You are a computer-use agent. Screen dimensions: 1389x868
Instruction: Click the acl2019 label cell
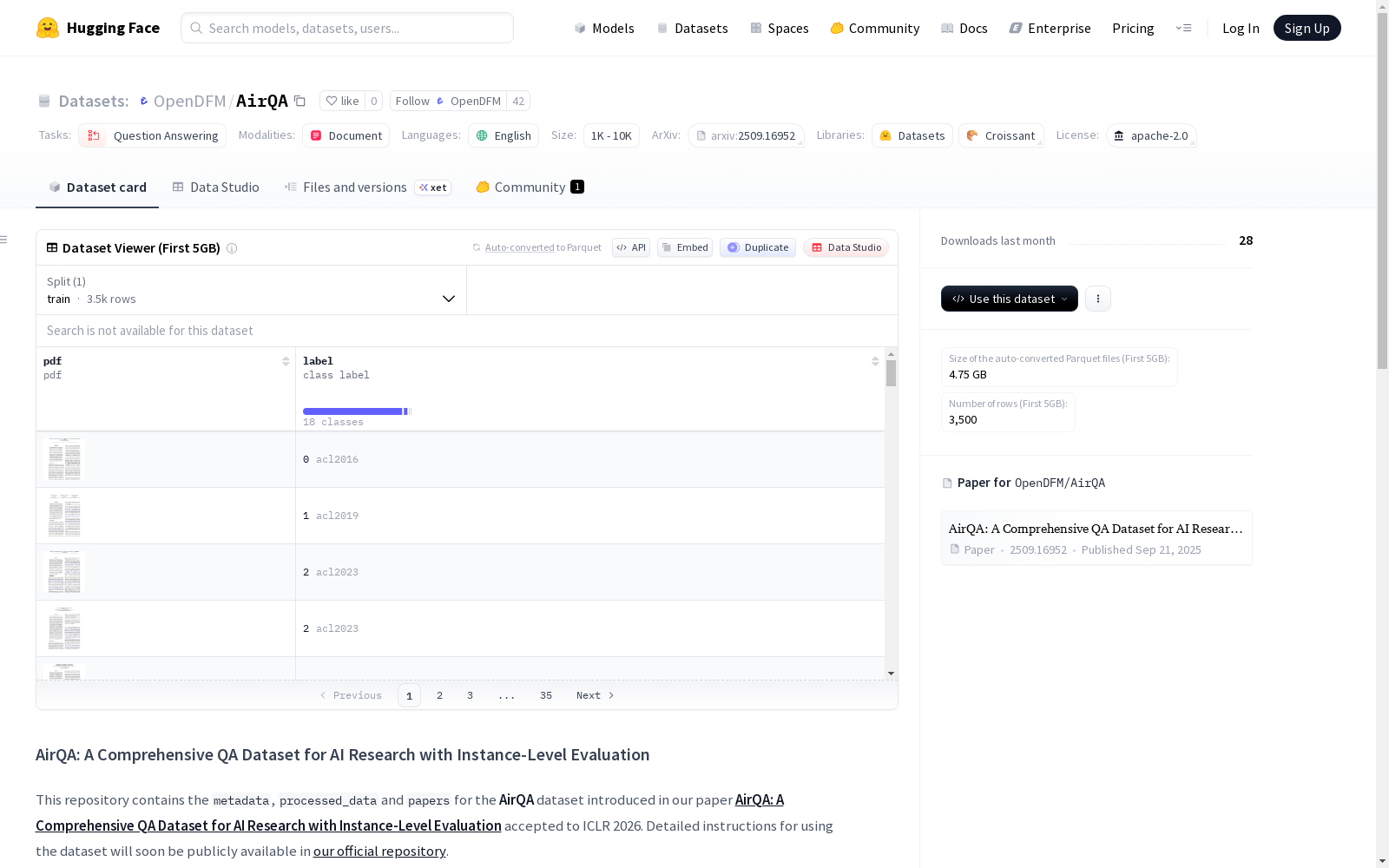(590, 516)
